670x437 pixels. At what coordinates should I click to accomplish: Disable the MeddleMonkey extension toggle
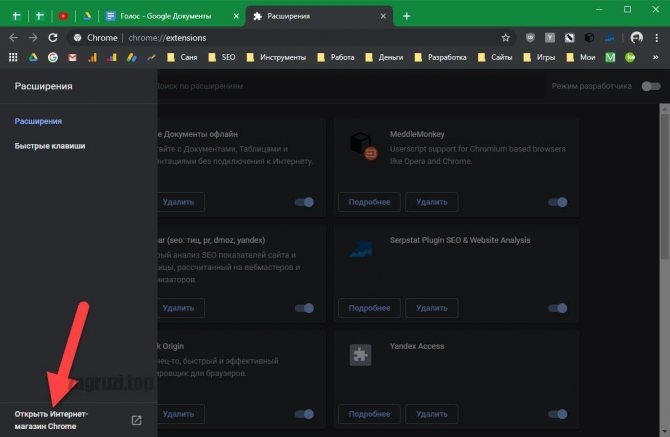point(558,202)
